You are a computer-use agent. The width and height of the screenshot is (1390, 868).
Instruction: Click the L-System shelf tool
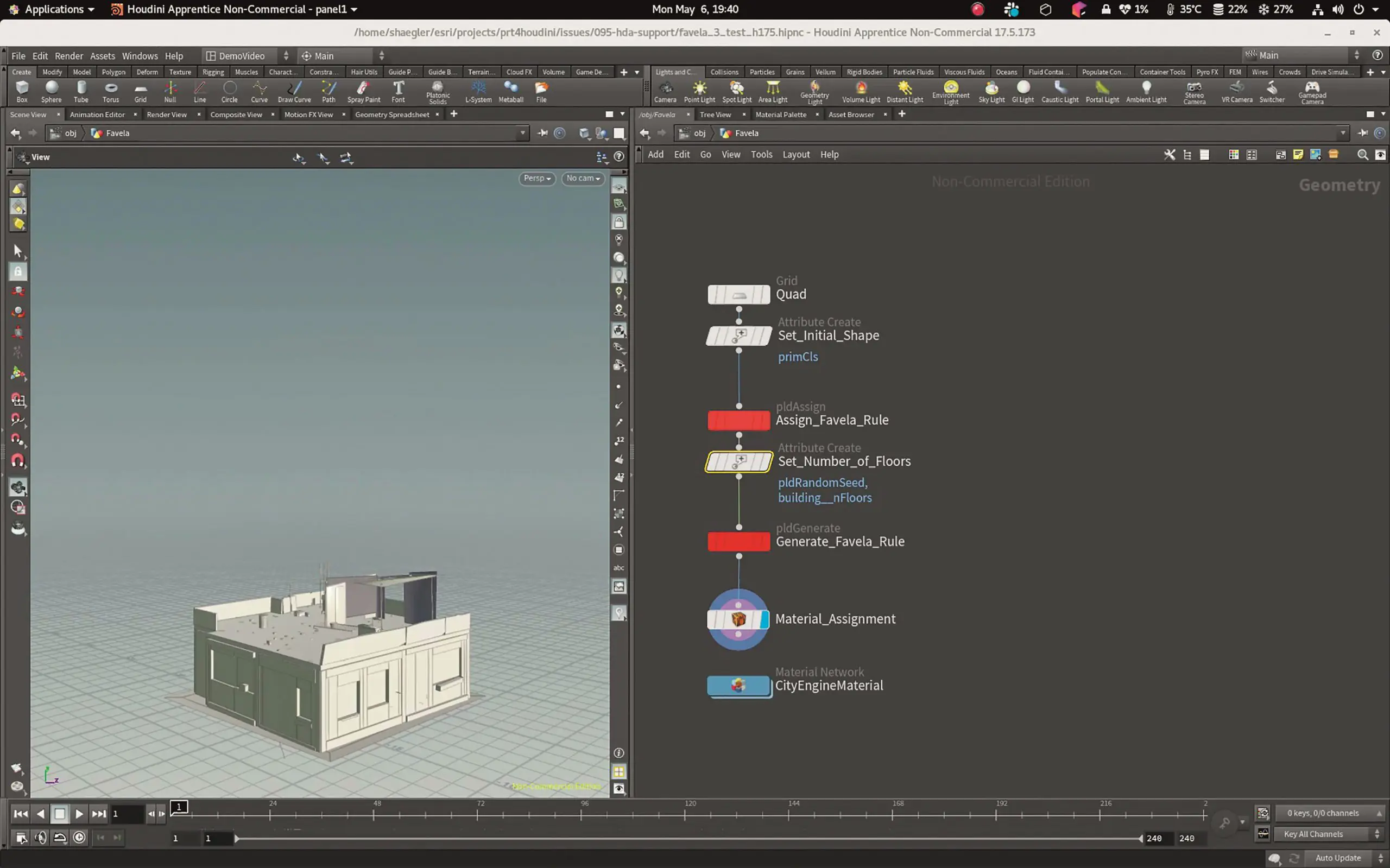[x=478, y=91]
